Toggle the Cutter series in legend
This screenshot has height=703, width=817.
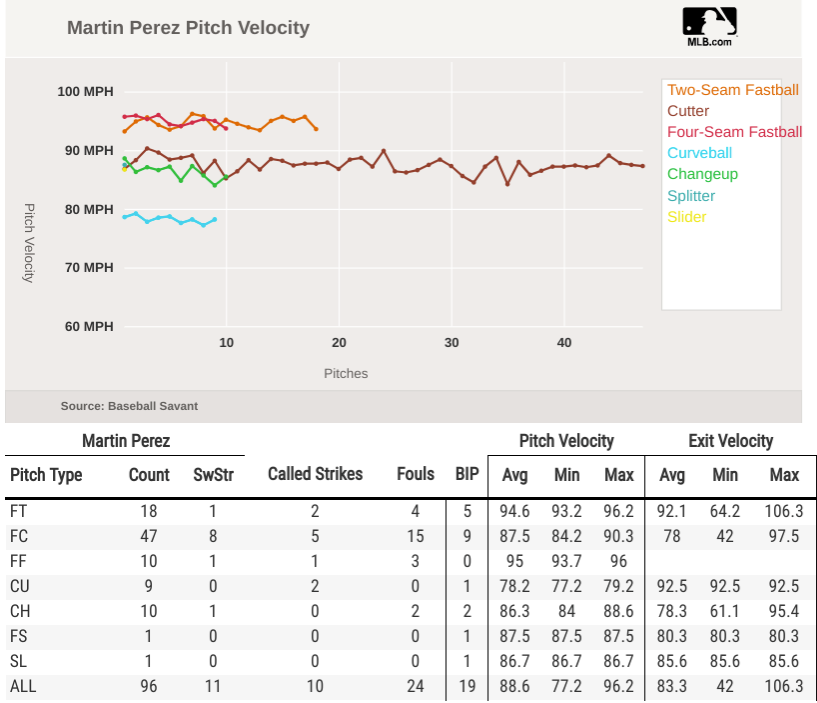point(688,111)
